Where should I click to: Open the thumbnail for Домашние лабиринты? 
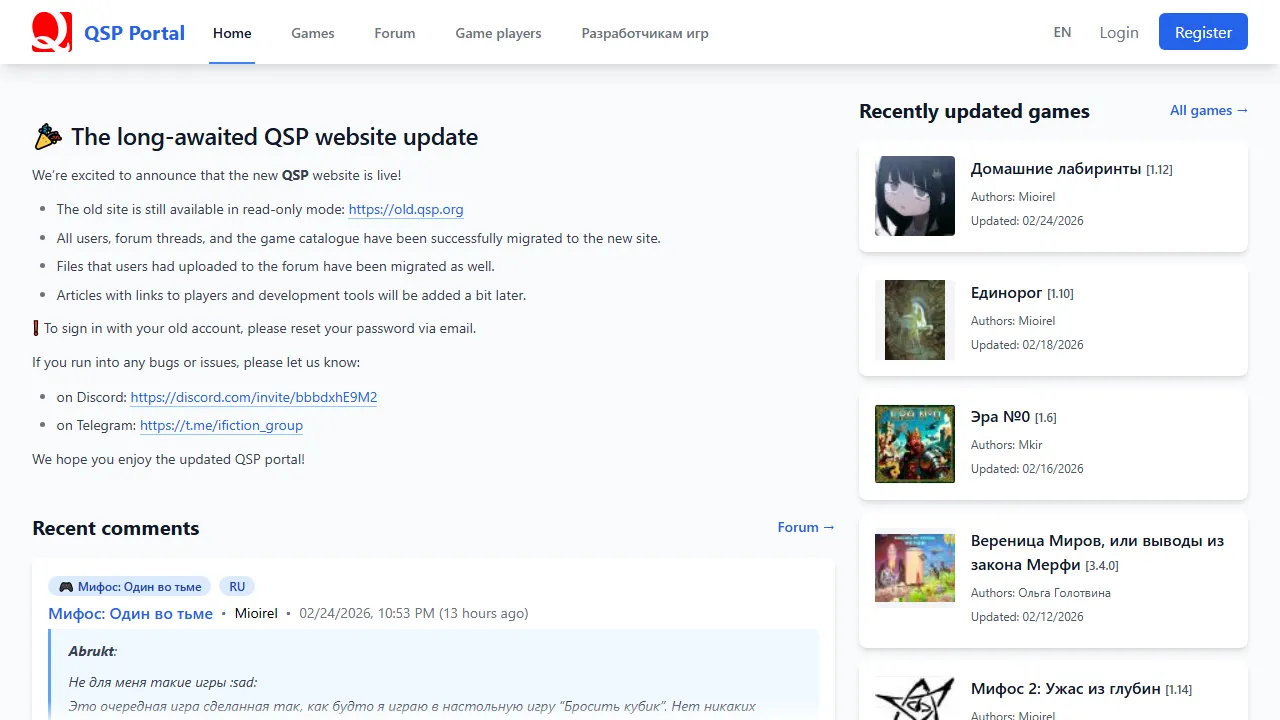[914, 196]
